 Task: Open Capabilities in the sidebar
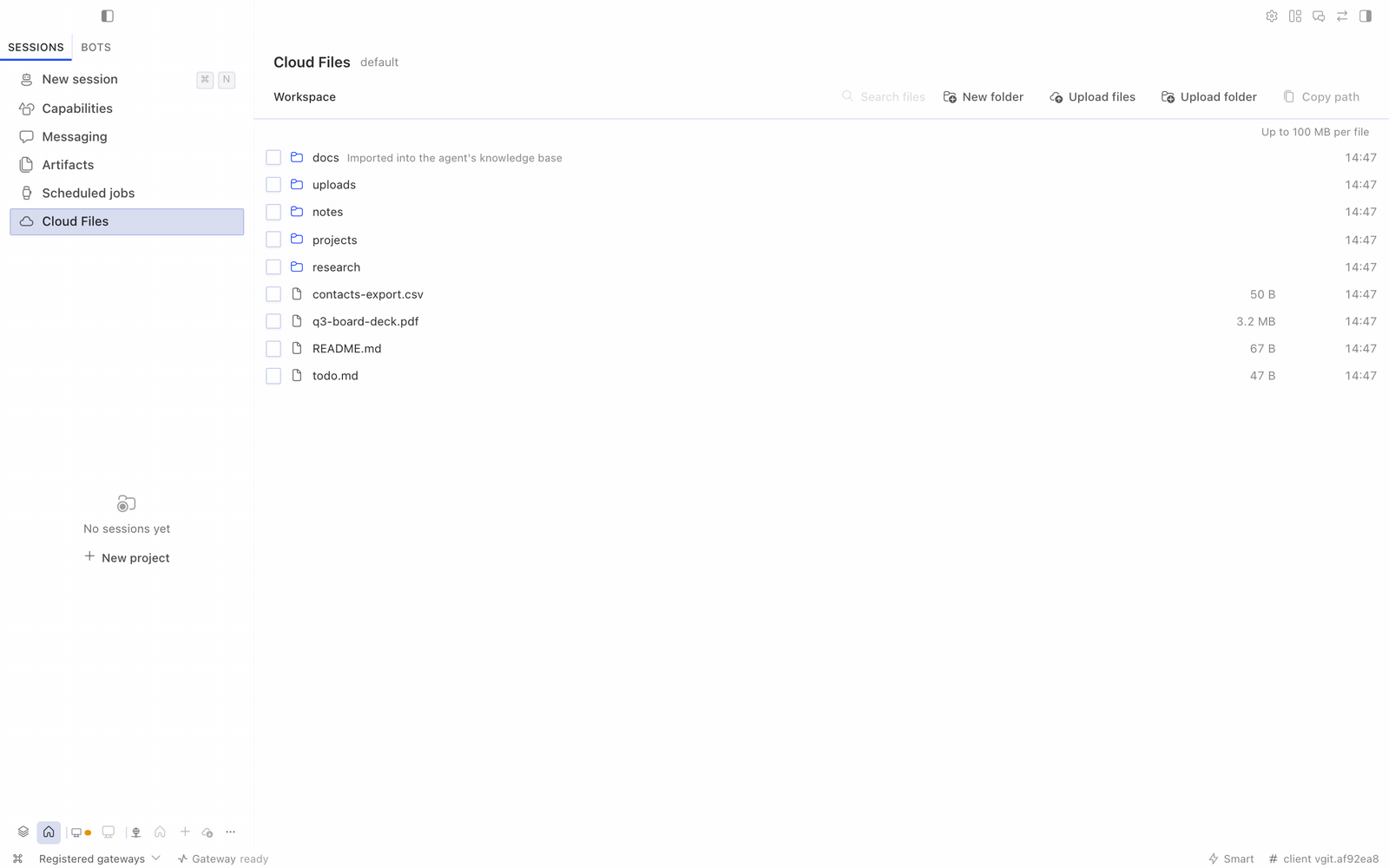tap(127, 108)
